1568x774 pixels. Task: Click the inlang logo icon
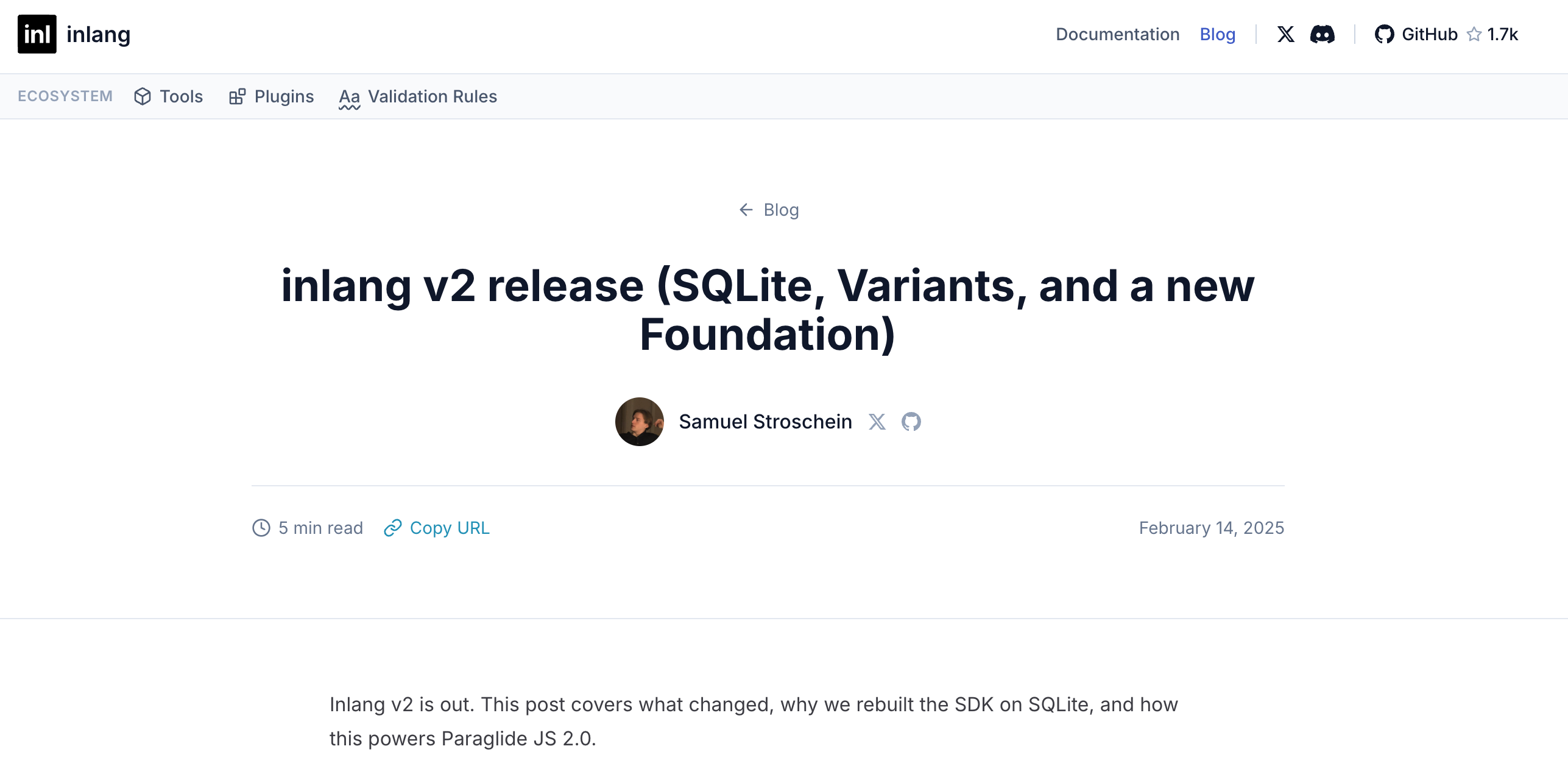37,34
